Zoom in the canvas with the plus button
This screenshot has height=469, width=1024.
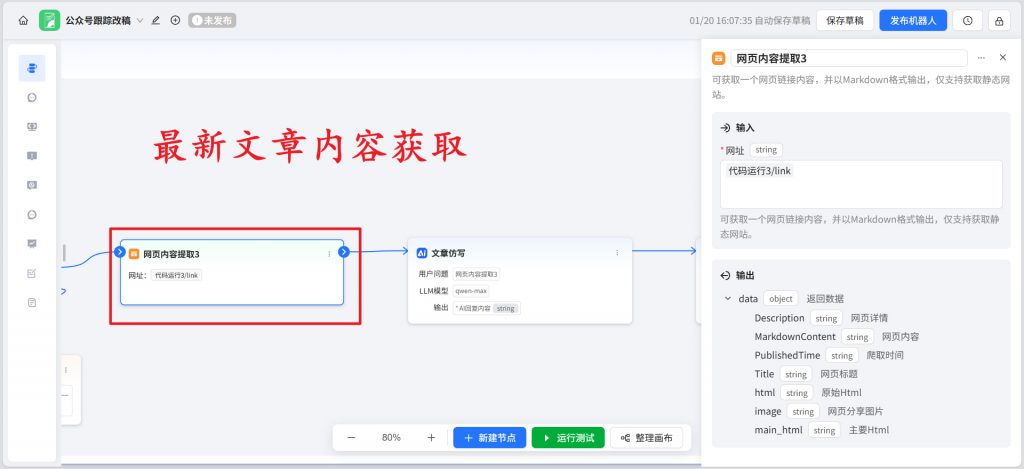coord(431,438)
